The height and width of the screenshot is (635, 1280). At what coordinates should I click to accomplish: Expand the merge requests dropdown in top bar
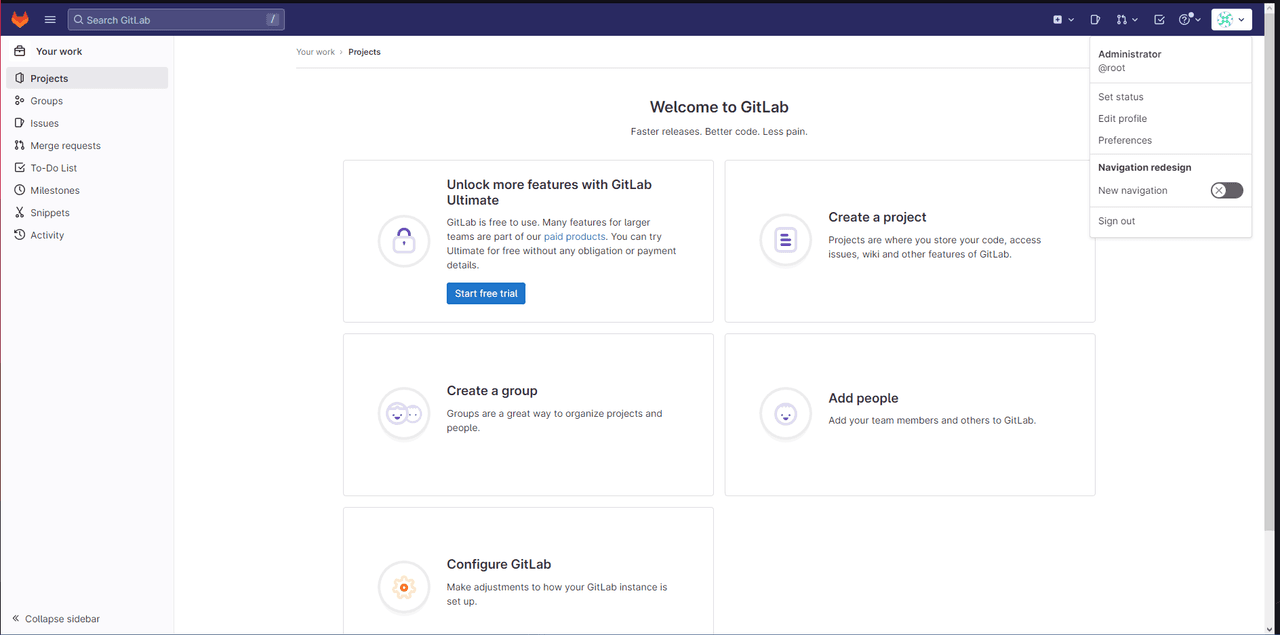(1127, 19)
